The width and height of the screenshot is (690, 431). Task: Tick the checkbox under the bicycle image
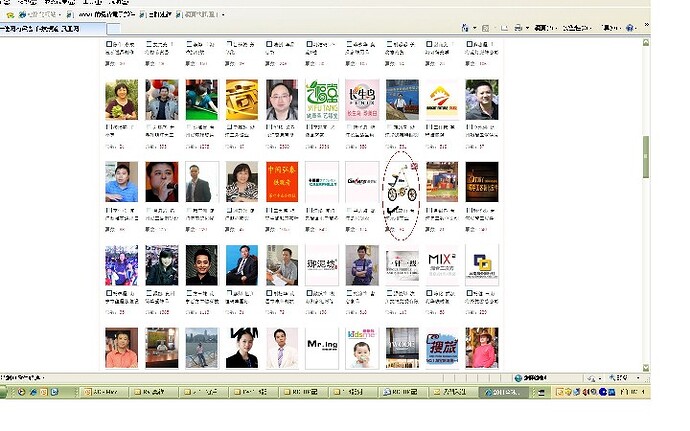tap(389, 211)
